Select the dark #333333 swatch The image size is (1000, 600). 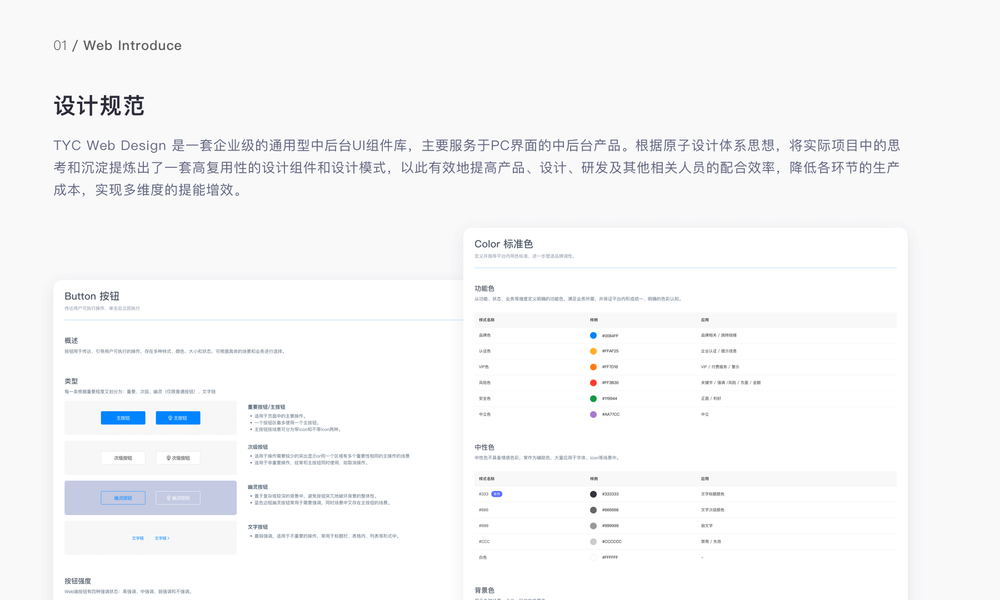click(593, 494)
